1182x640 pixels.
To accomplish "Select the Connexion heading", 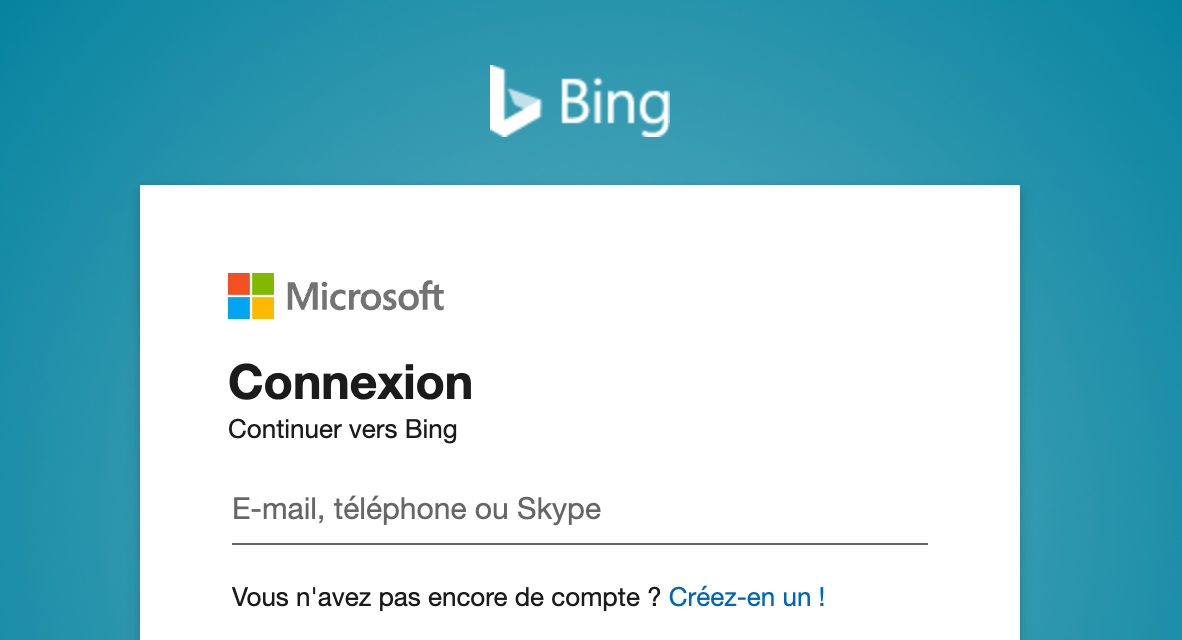I will coord(350,383).
